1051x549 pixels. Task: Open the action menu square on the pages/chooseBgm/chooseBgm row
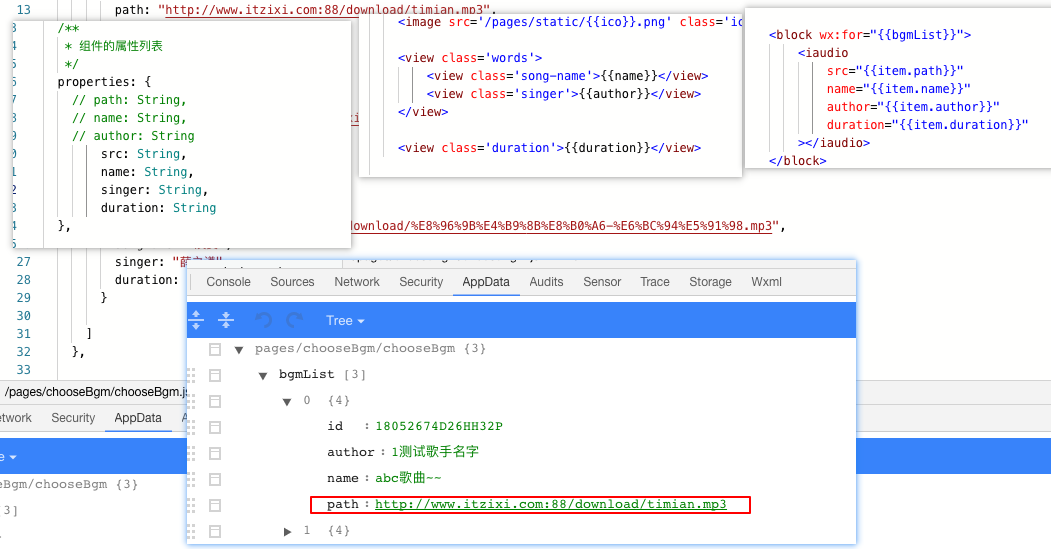coord(214,349)
